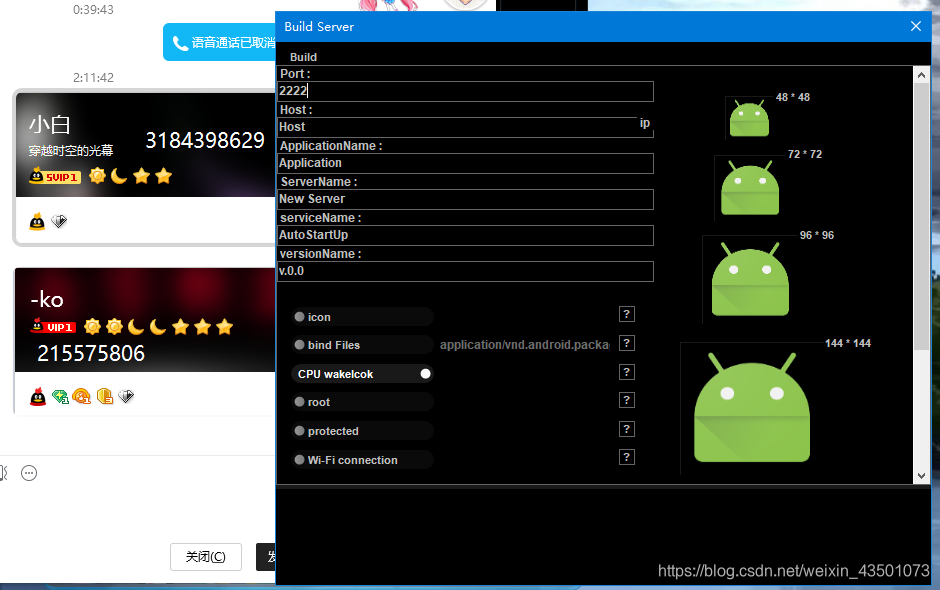Open the Build menu
The image size is (940, 590).
(x=303, y=57)
